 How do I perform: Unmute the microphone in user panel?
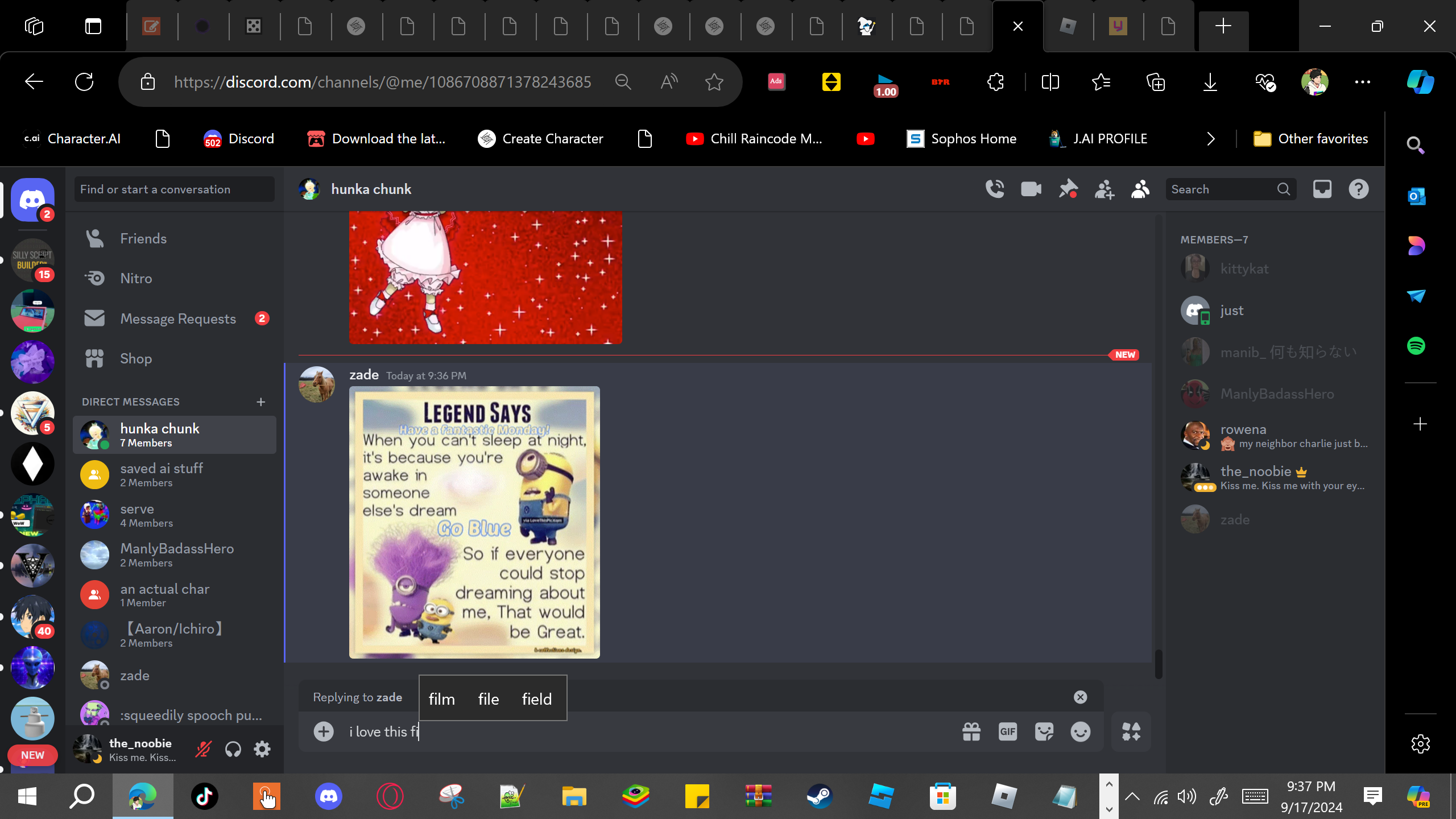pos(203,750)
